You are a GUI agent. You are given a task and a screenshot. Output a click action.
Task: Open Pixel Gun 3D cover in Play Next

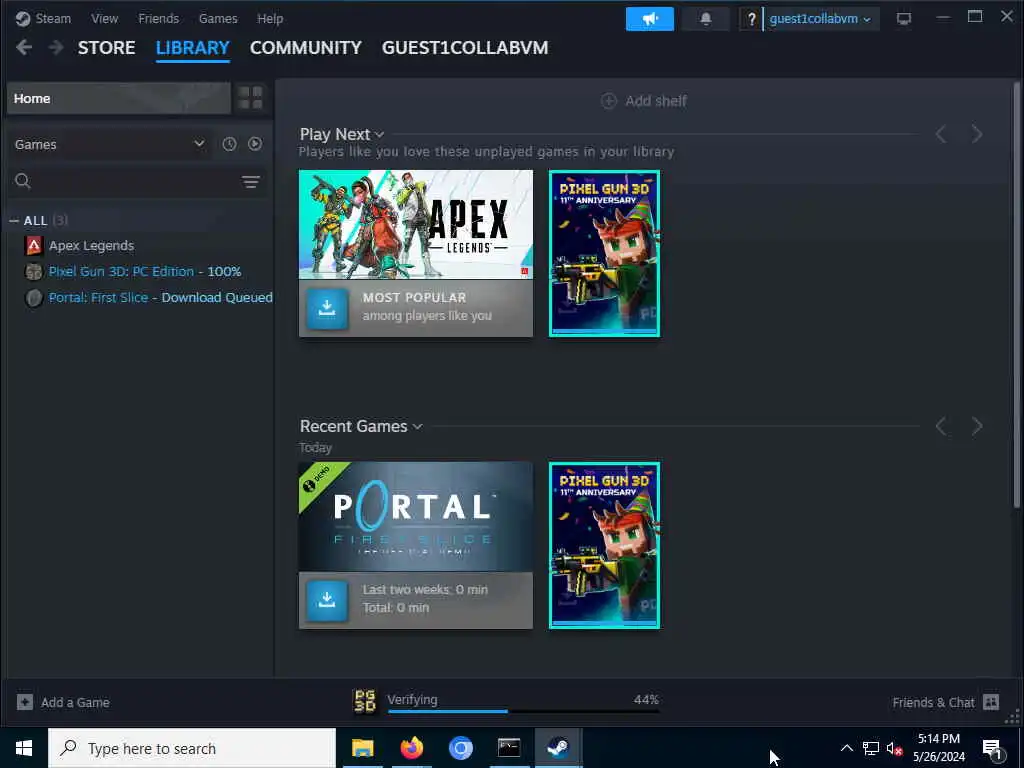point(604,253)
